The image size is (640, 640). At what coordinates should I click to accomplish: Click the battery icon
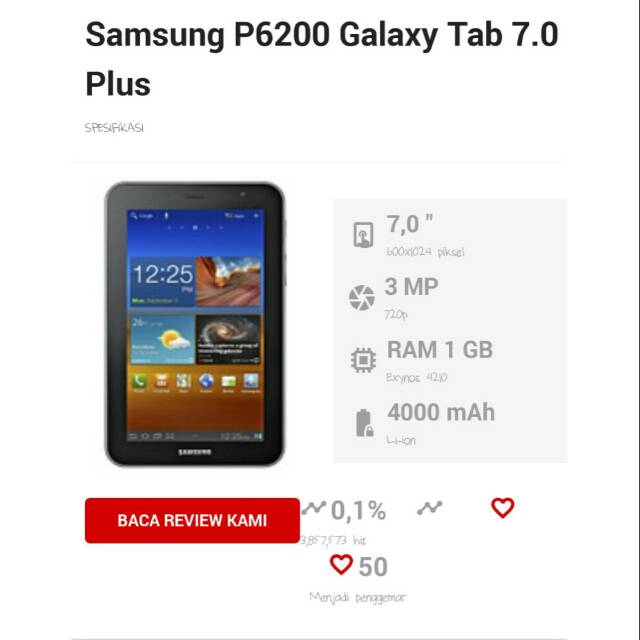point(364,422)
